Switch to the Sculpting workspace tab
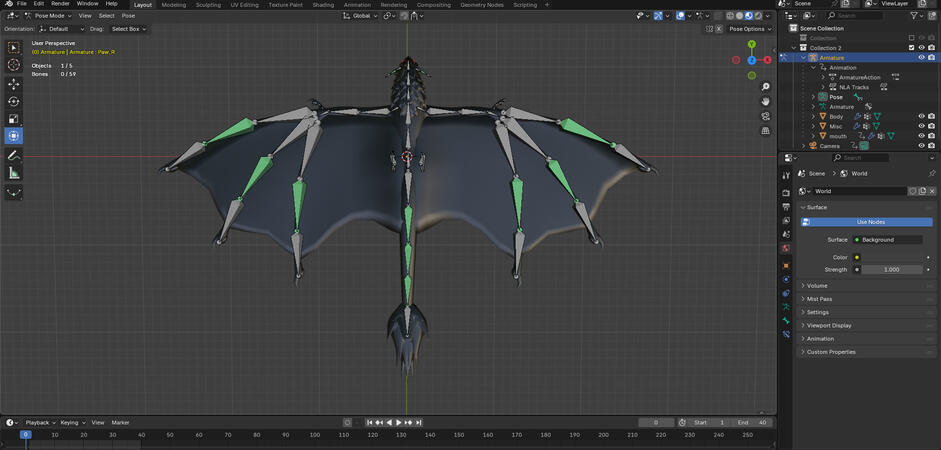Viewport: 941px width, 450px height. [208, 5]
